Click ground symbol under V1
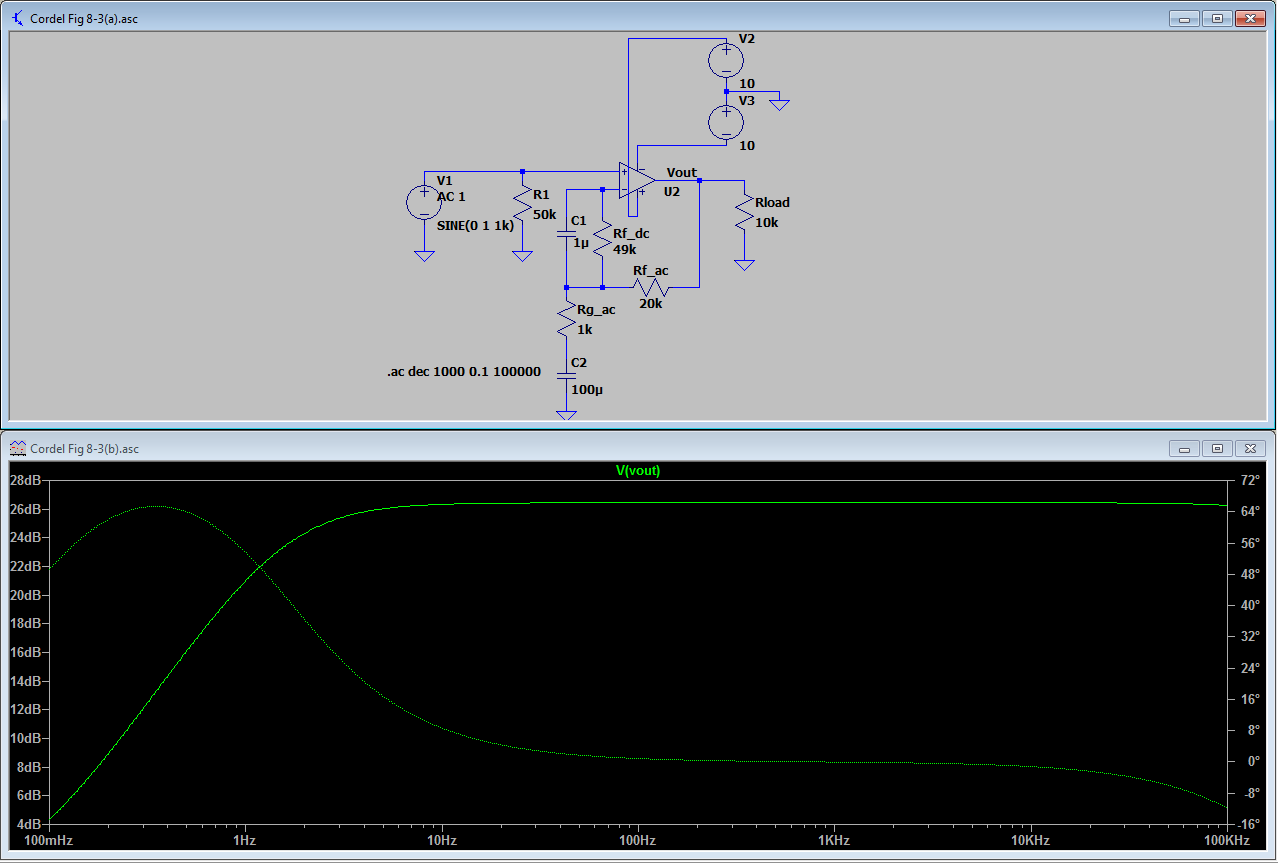Image resolution: width=1280 pixels, height=864 pixels. point(424,256)
